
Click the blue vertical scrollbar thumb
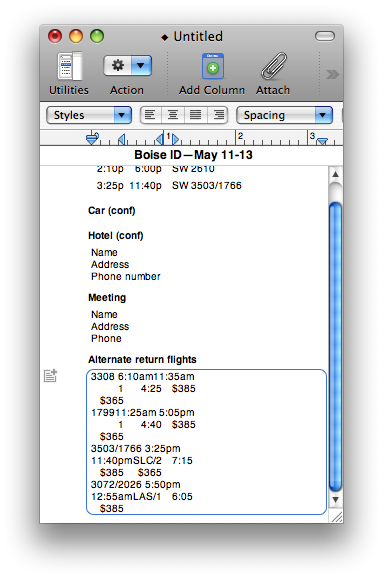click(335, 347)
